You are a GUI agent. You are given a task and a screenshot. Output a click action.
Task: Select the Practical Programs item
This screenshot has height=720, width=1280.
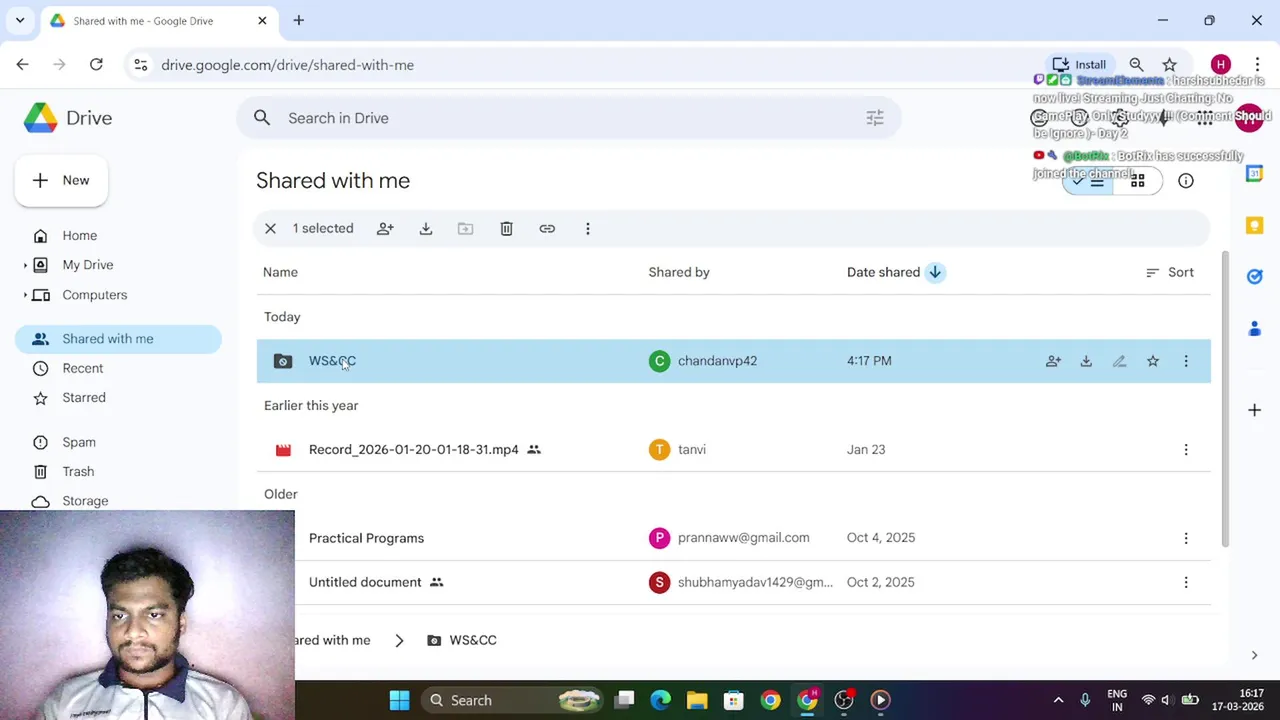click(366, 538)
